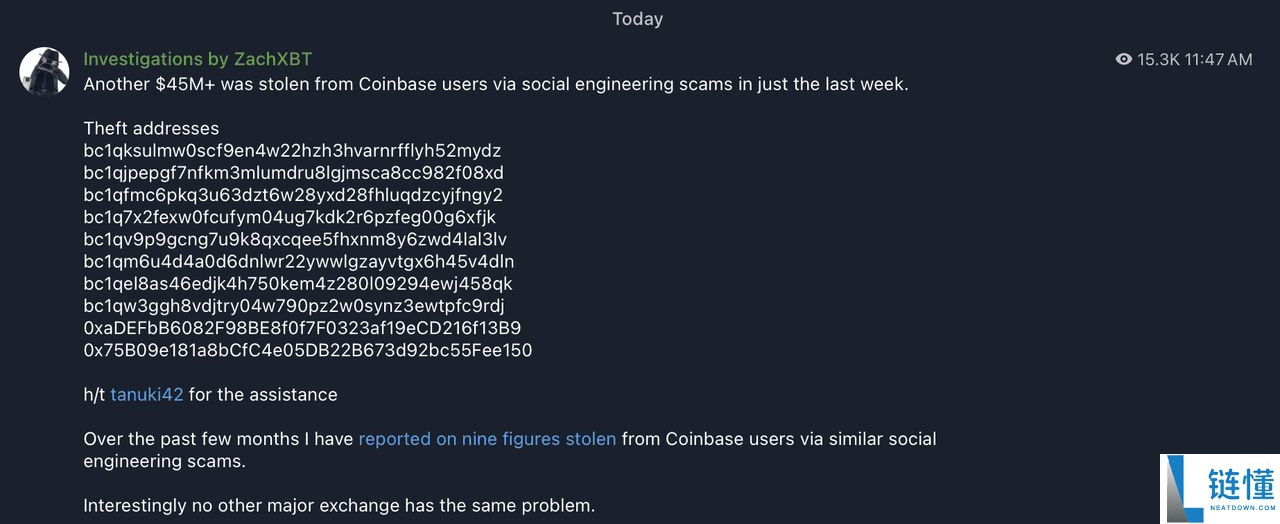The image size is (1280, 524).
Task: Click address starting with bc1qfmc6pkq3u63
Action: [x=293, y=195]
